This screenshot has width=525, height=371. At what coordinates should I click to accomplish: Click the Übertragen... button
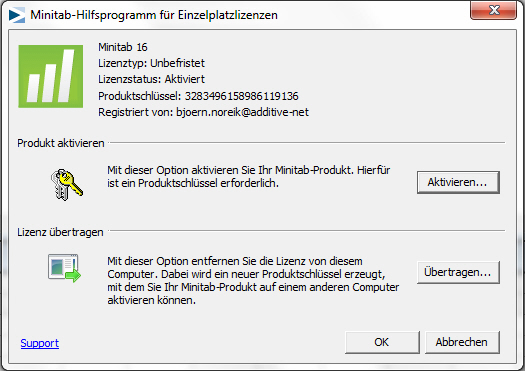[458, 272]
